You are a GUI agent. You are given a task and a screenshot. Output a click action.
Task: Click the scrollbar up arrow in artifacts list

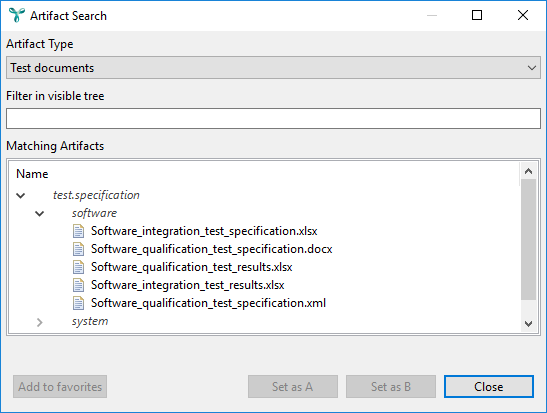click(x=528, y=171)
